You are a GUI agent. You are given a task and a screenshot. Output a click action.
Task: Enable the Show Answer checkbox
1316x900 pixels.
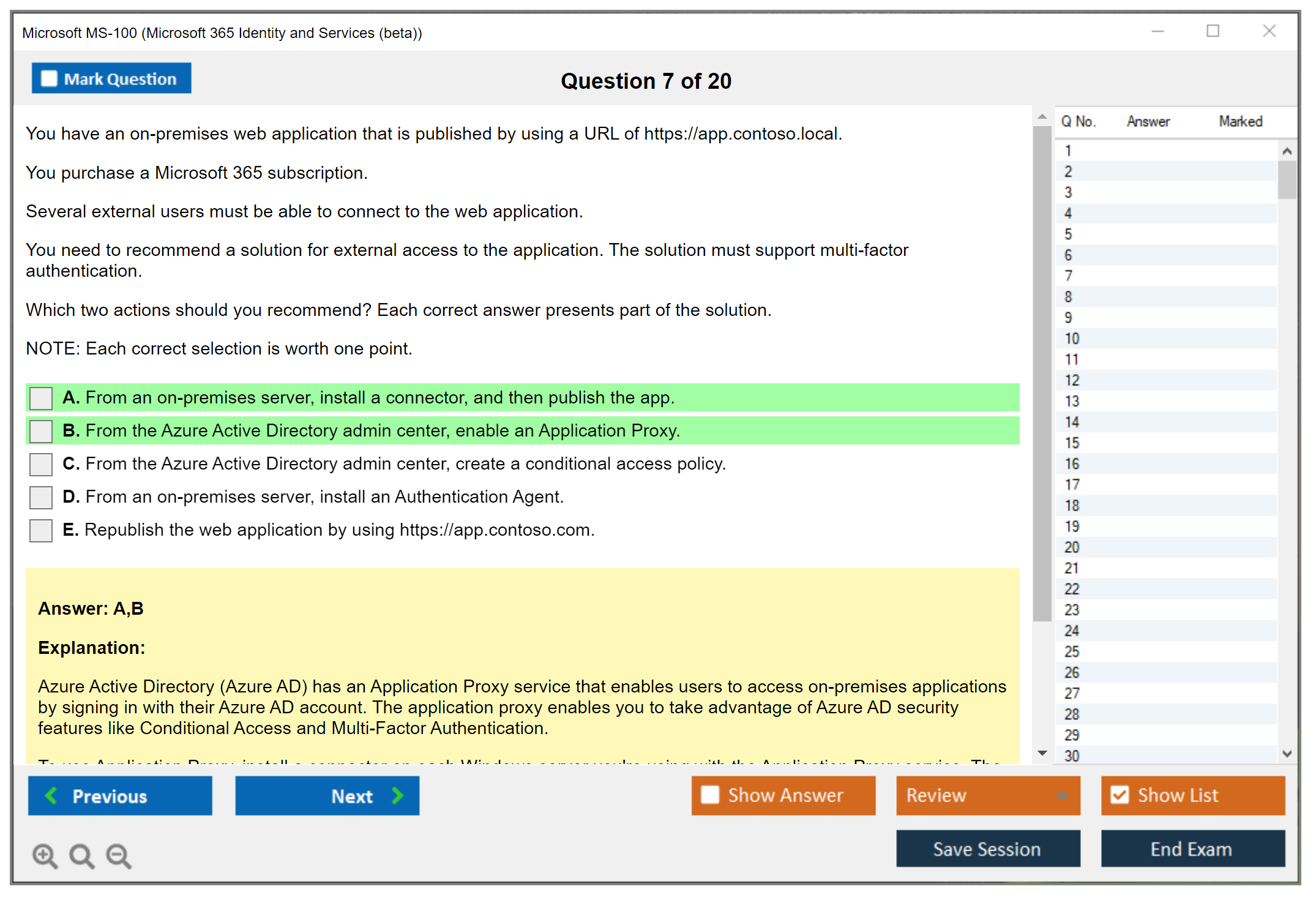pyautogui.click(x=710, y=795)
